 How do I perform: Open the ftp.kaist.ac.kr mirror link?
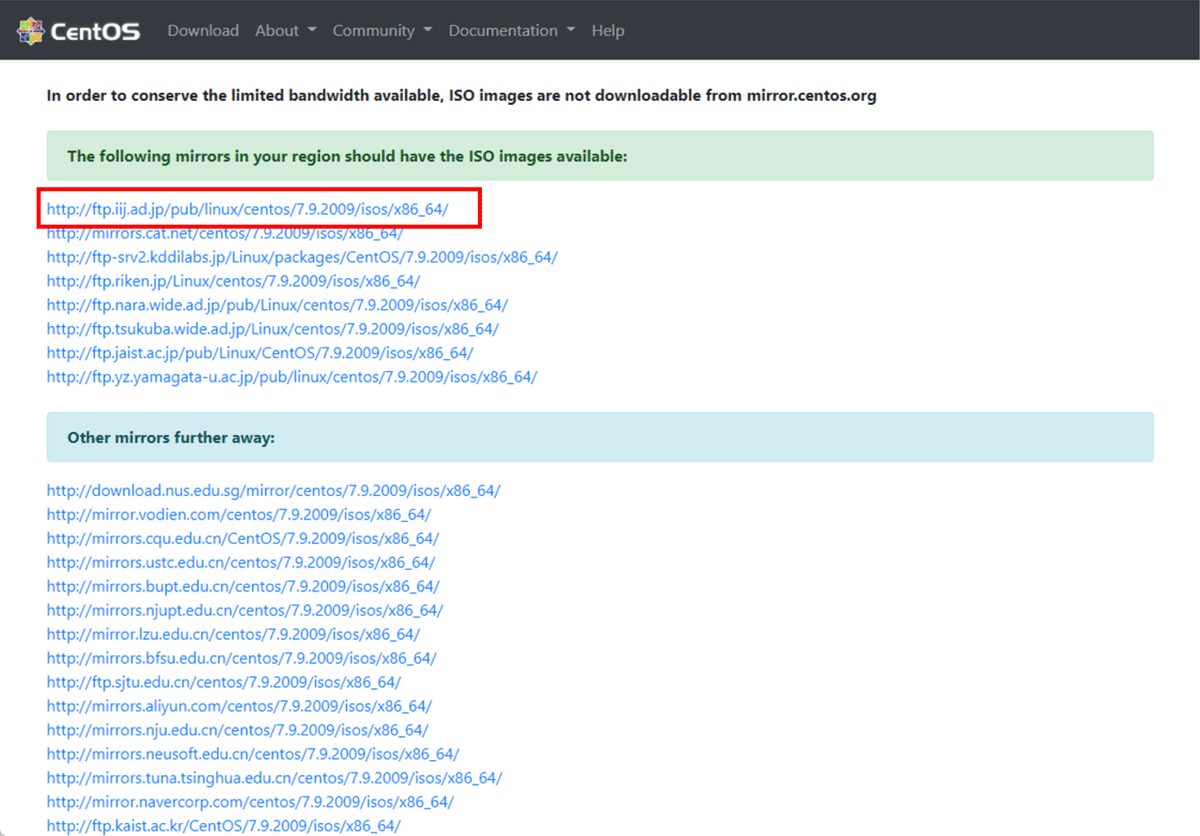point(224,827)
